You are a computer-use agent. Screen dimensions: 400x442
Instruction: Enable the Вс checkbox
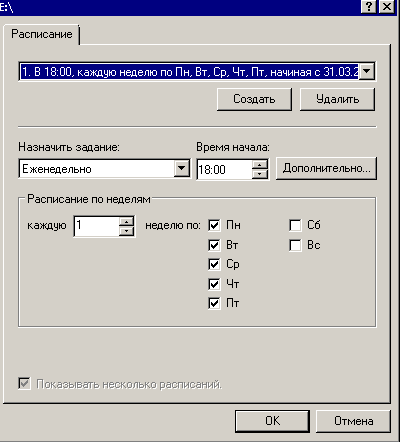click(295, 245)
